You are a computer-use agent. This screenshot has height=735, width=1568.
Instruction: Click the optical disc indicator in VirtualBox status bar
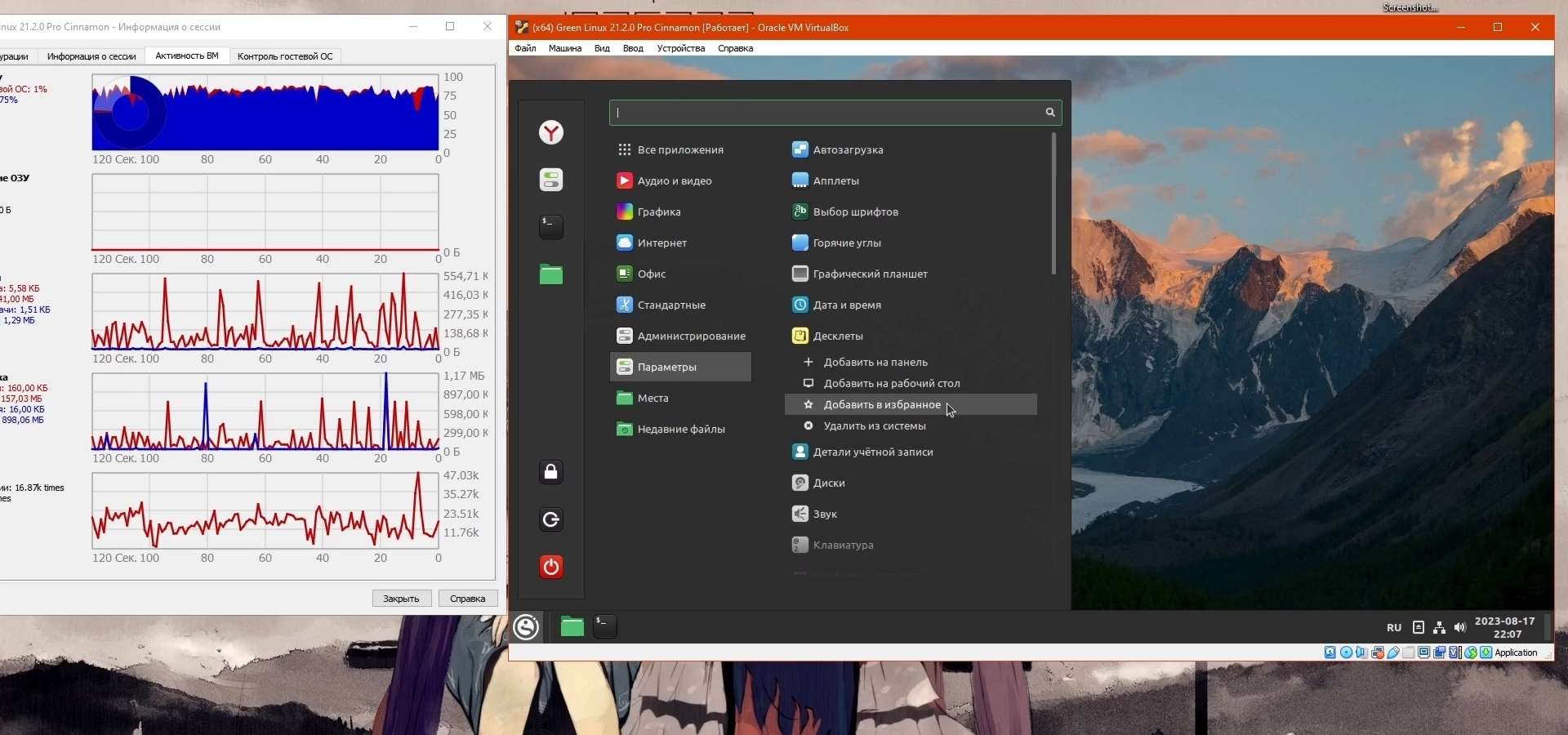point(1347,653)
